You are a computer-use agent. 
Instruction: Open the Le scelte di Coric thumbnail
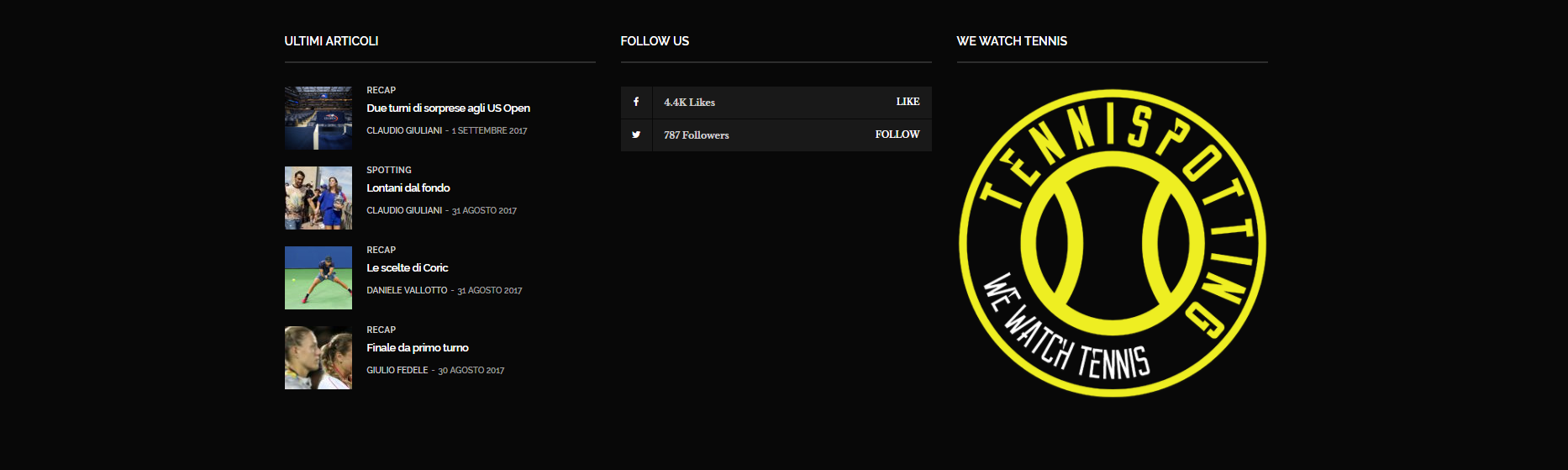tap(318, 277)
